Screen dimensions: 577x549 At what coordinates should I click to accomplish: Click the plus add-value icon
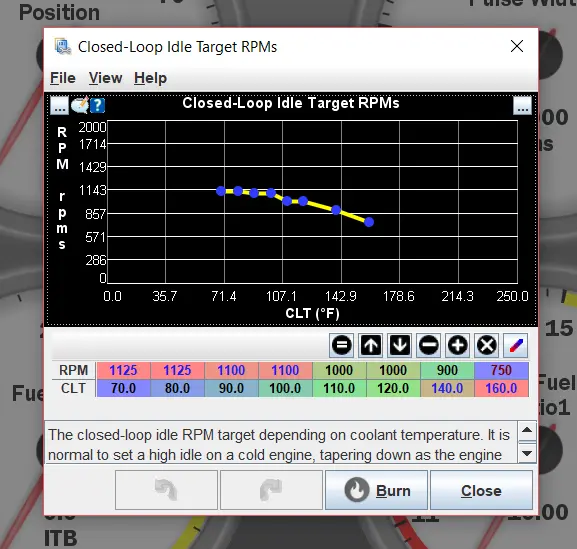point(457,345)
